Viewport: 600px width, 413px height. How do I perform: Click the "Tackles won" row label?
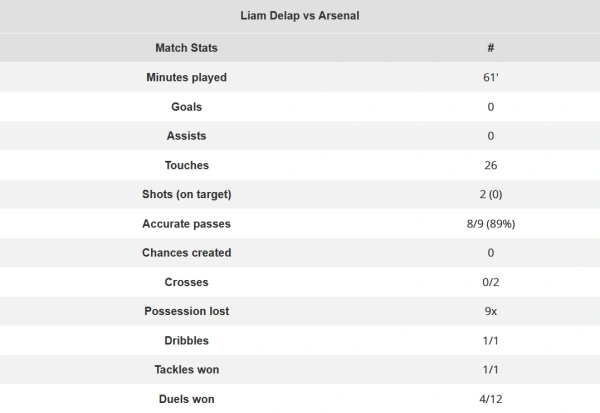pos(186,369)
